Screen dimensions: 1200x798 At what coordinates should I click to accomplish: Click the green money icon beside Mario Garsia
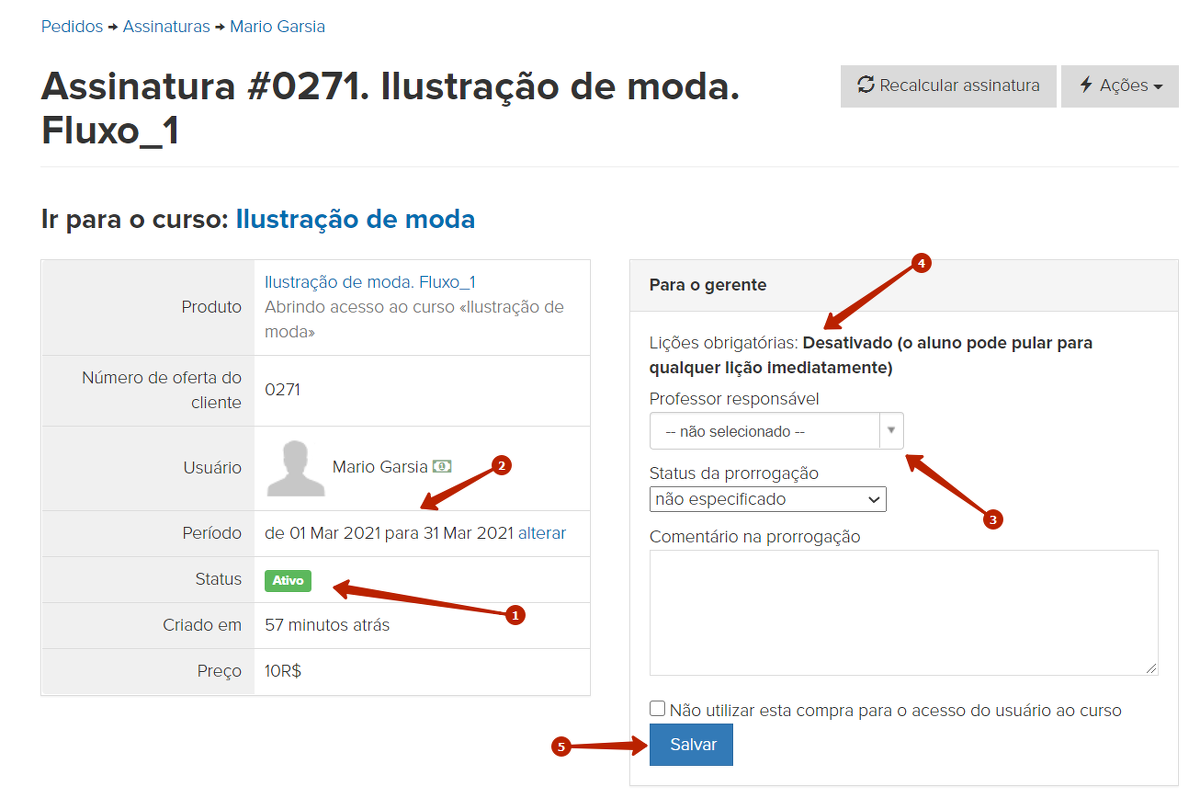click(x=442, y=466)
